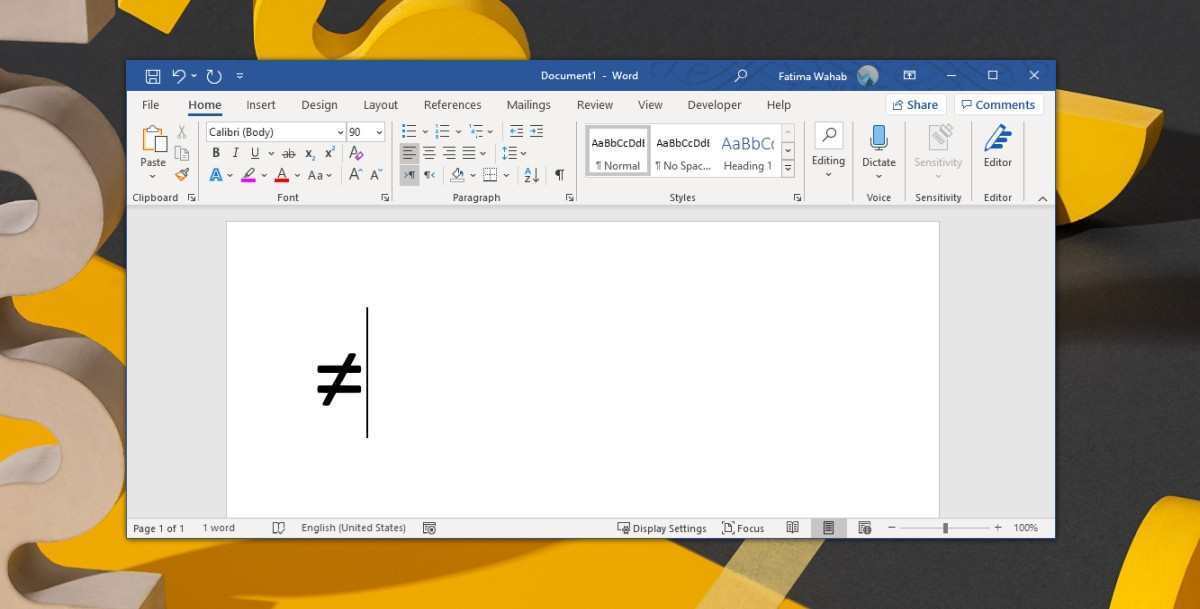Click the Clear All Formatting icon
This screenshot has width=1200, height=609.
pyautogui.click(x=356, y=153)
